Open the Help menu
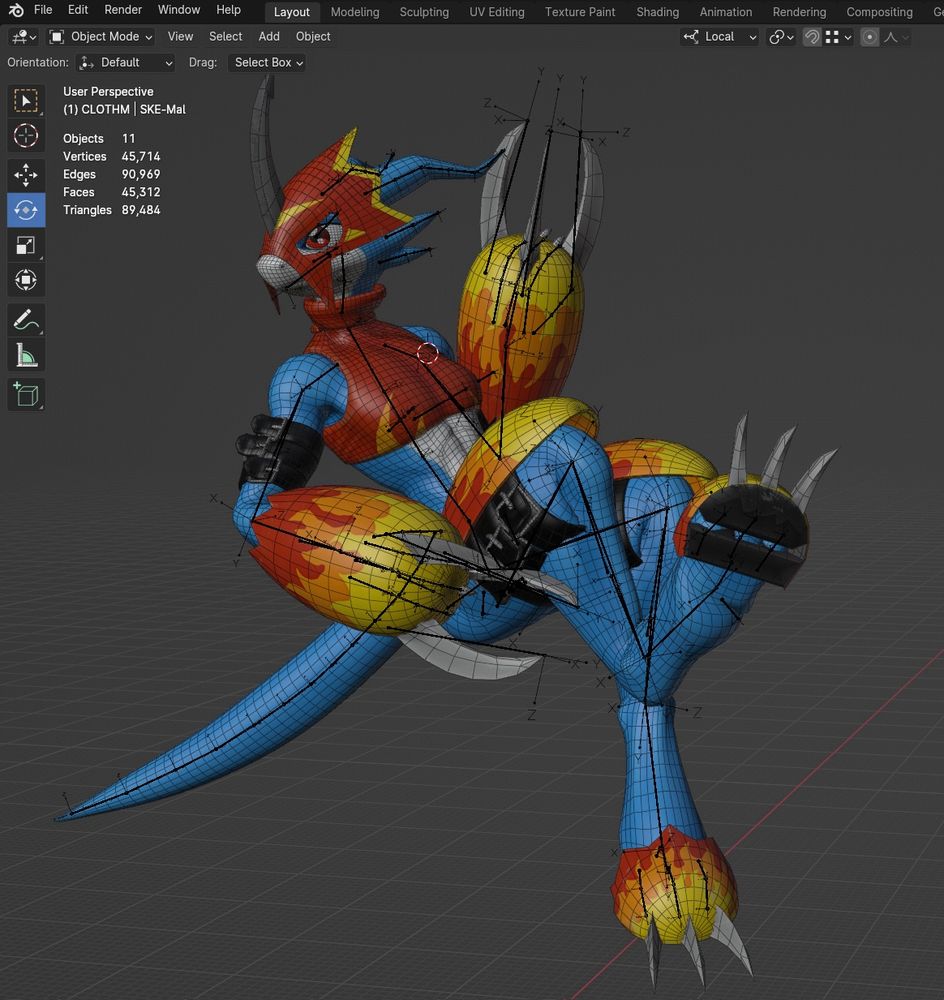 click(x=228, y=10)
